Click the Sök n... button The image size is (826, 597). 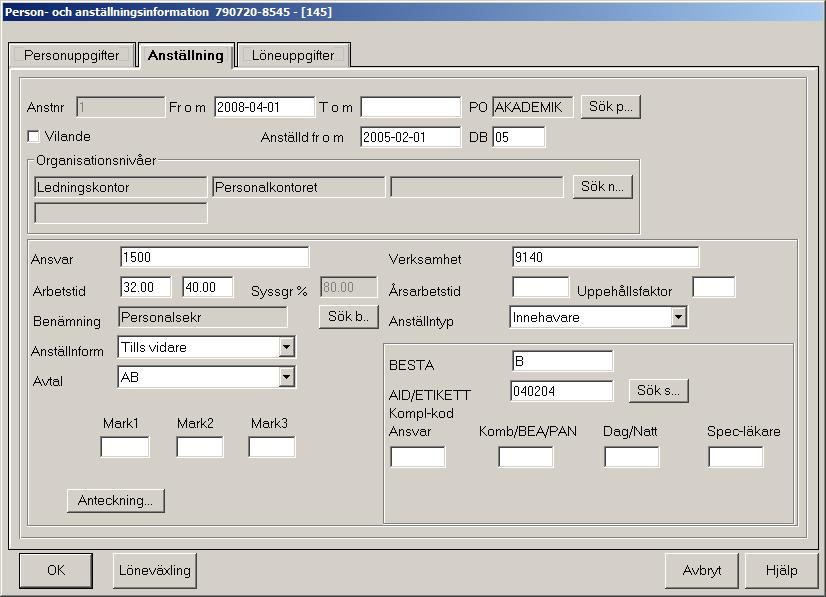603,187
